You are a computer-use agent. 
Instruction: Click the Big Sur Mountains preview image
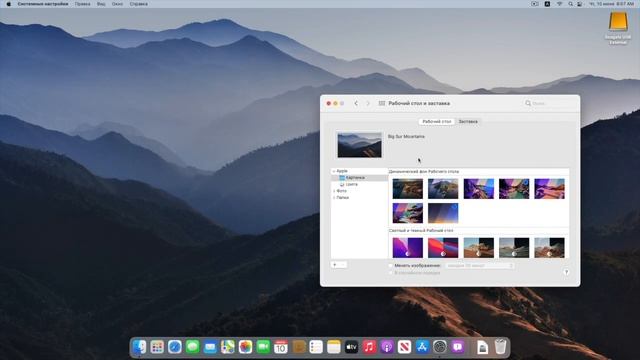pos(359,145)
